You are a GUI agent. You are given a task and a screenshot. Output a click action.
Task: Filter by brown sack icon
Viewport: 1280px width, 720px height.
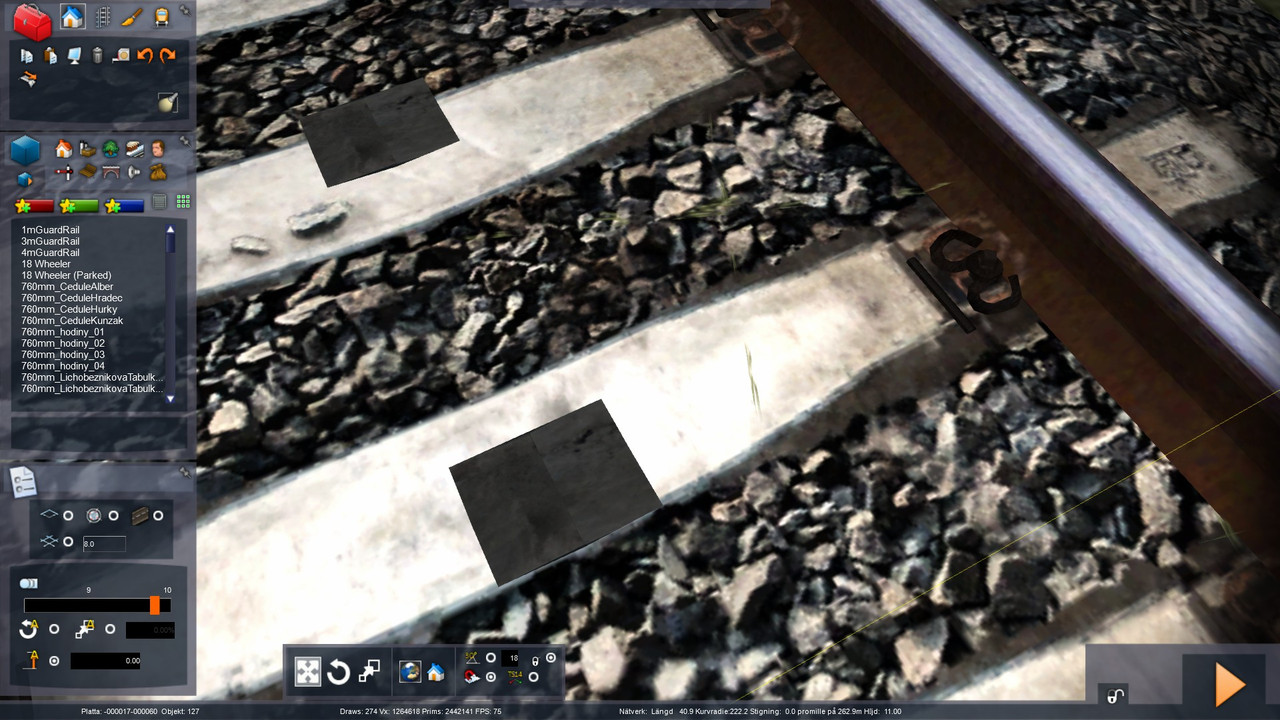click(158, 172)
